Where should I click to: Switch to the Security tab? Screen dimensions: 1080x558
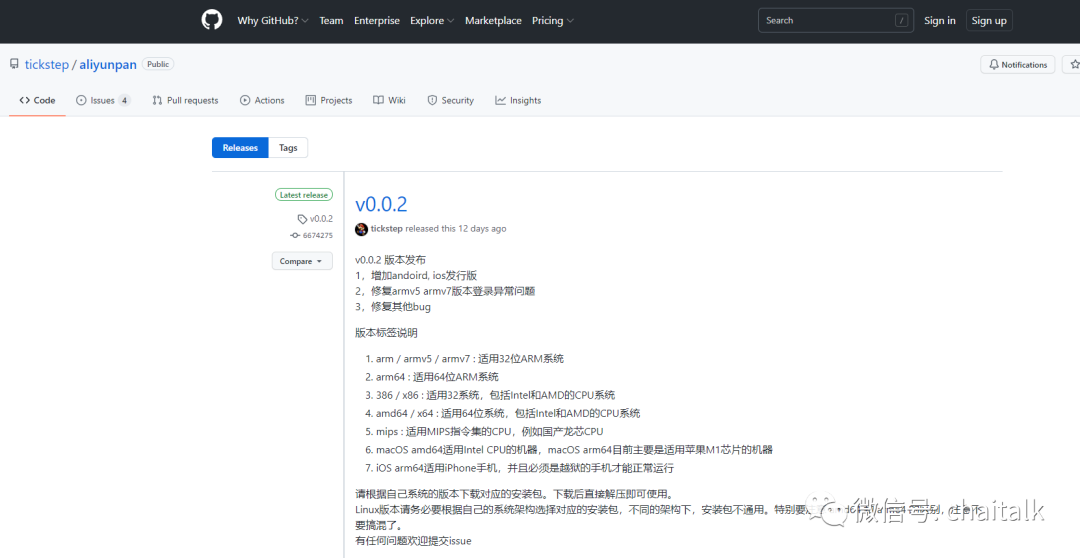pyautogui.click(x=450, y=101)
